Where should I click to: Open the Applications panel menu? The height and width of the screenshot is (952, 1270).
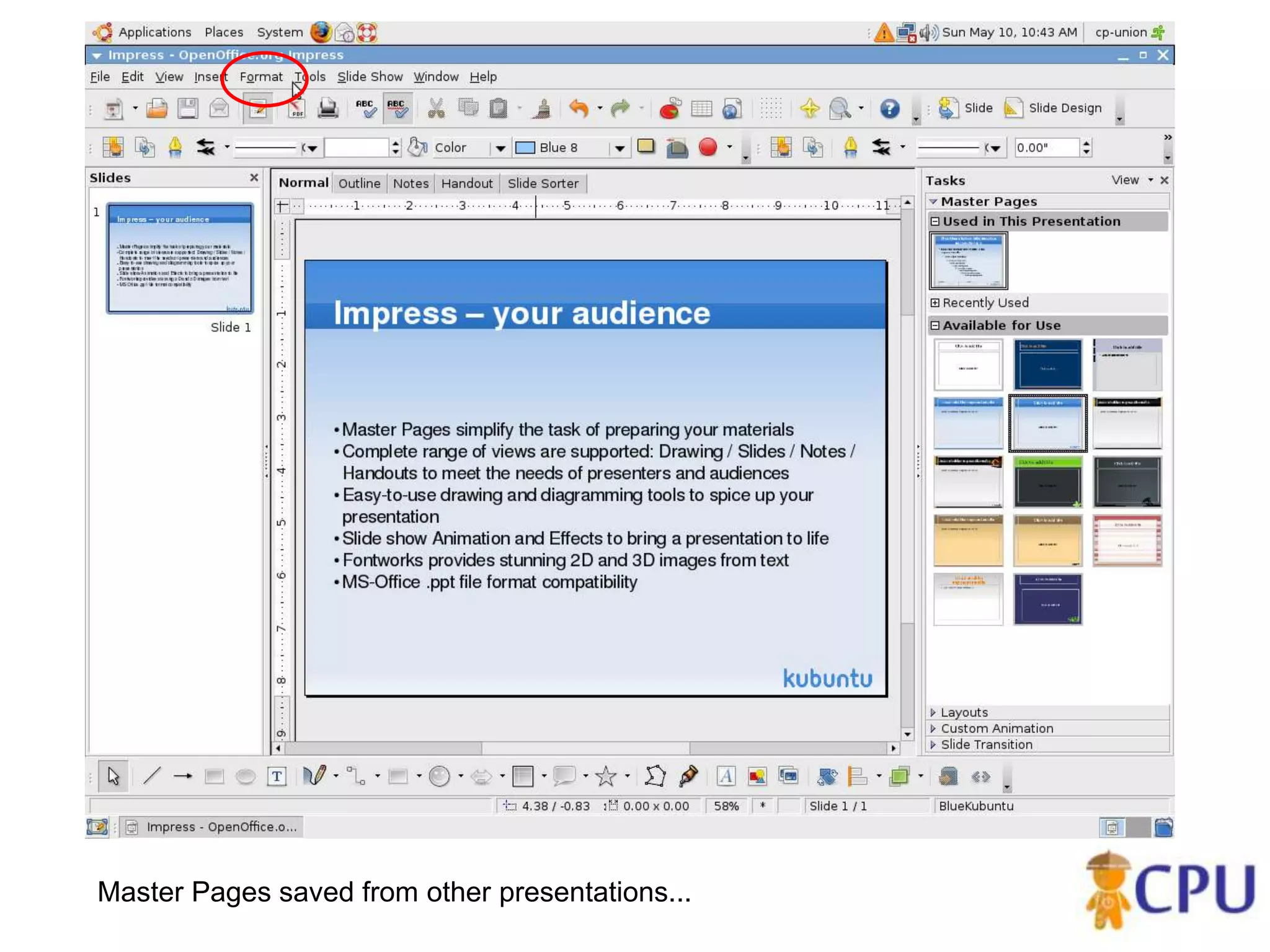pyautogui.click(x=154, y=32)
